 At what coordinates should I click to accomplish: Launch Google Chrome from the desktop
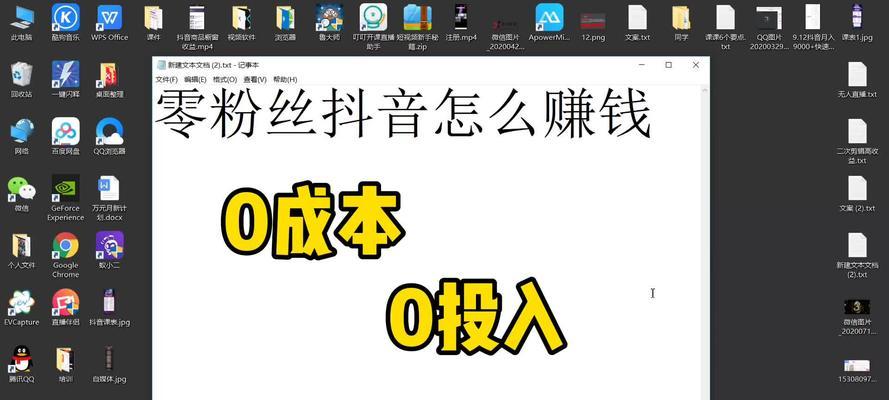pyautogui.click(x=66, y=254)
